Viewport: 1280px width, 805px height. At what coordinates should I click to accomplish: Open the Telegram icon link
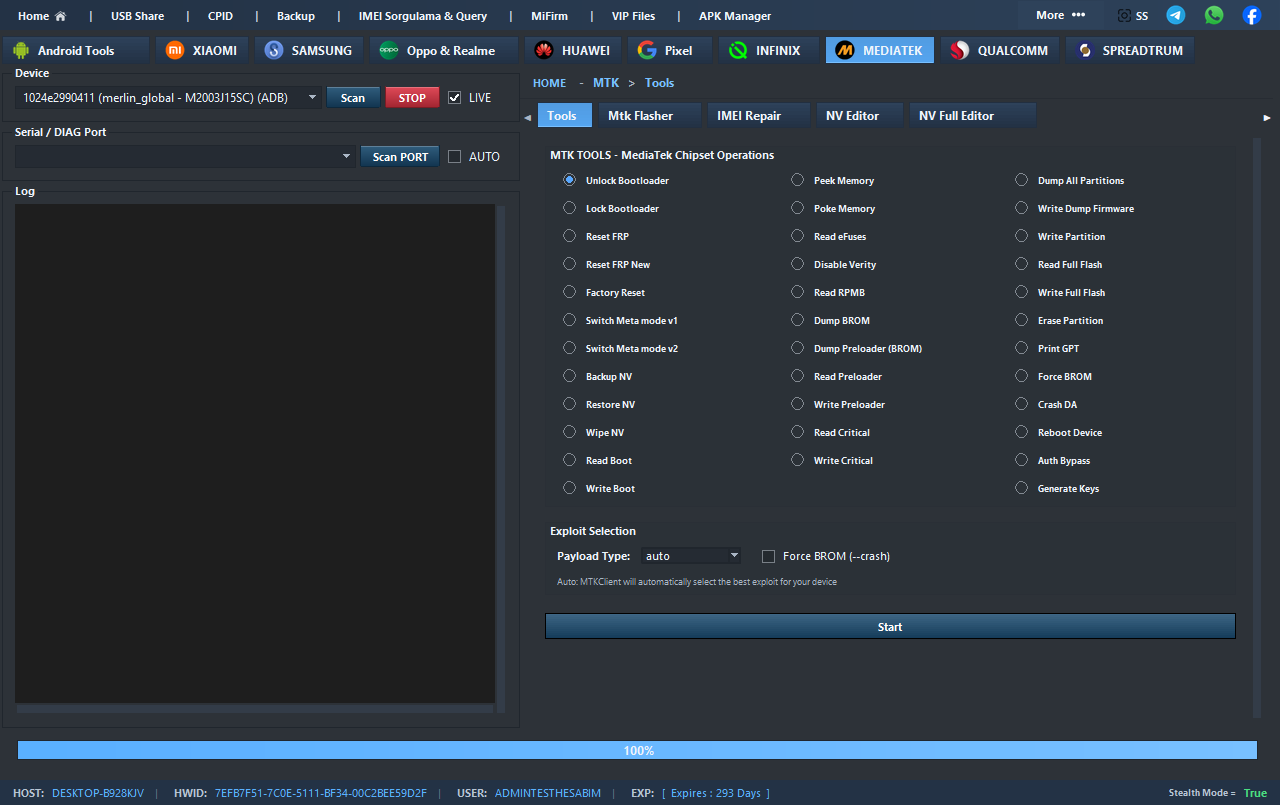click(1176, 15)
